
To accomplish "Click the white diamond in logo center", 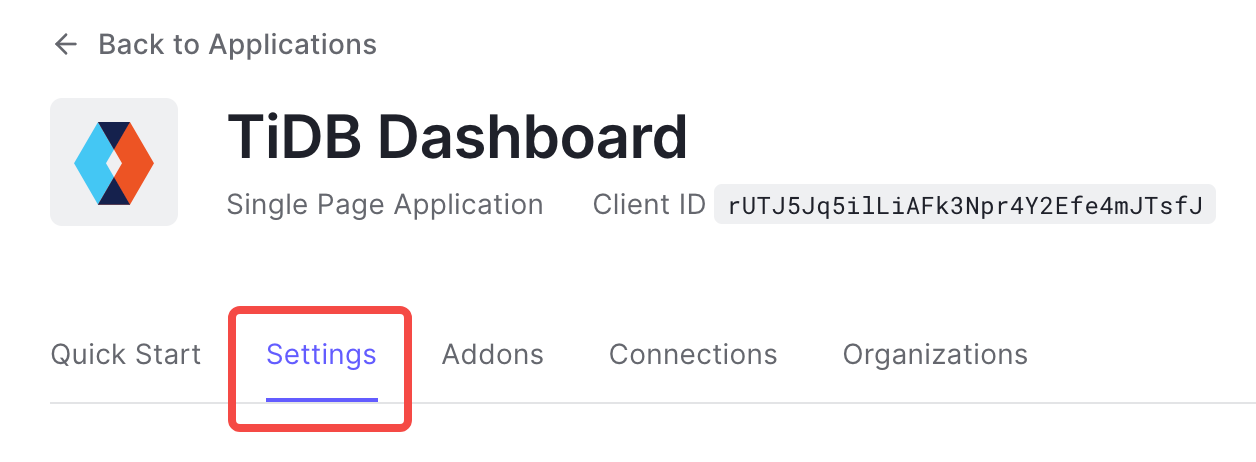I will 114,162.
